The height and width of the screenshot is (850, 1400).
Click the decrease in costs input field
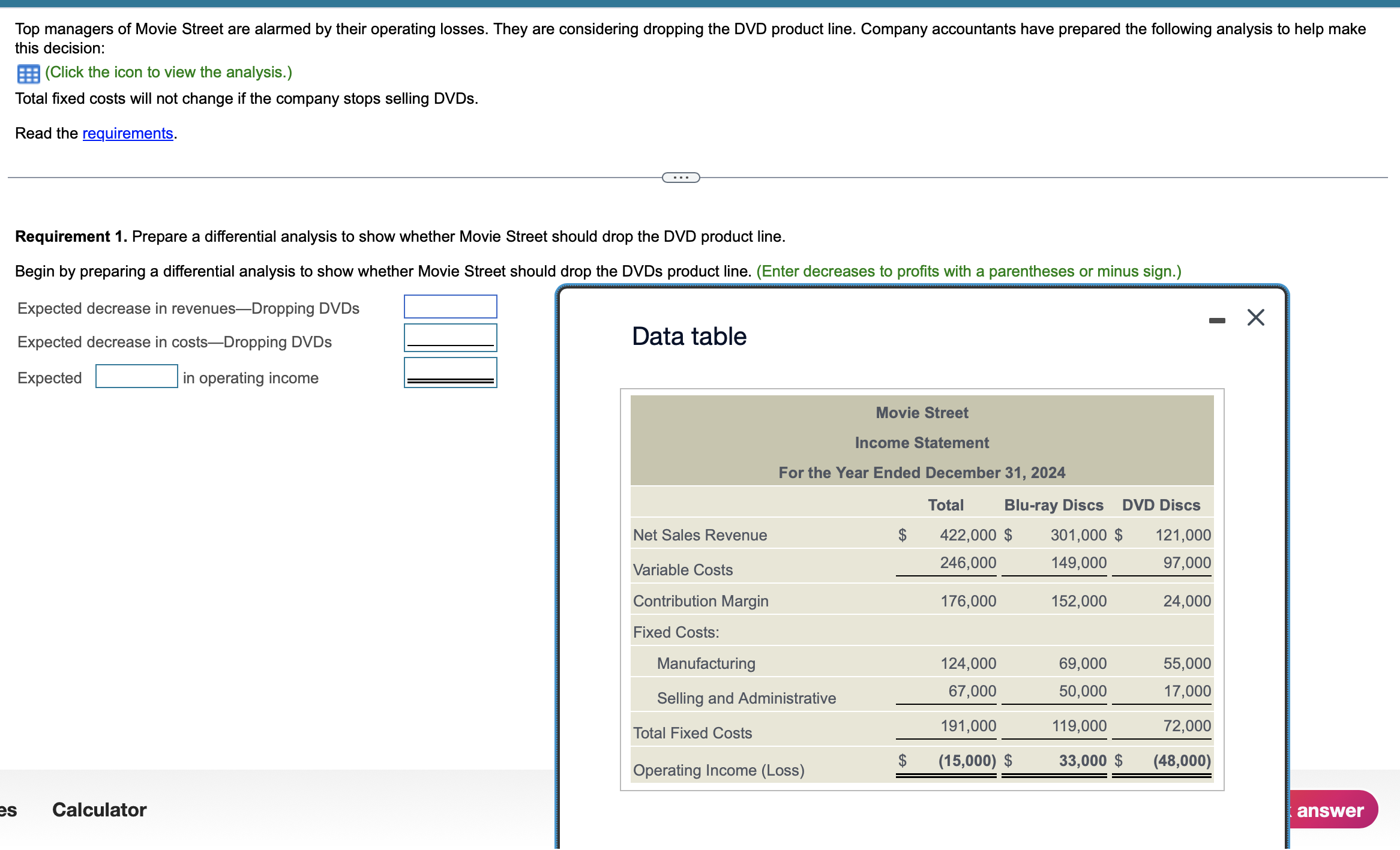450,337
